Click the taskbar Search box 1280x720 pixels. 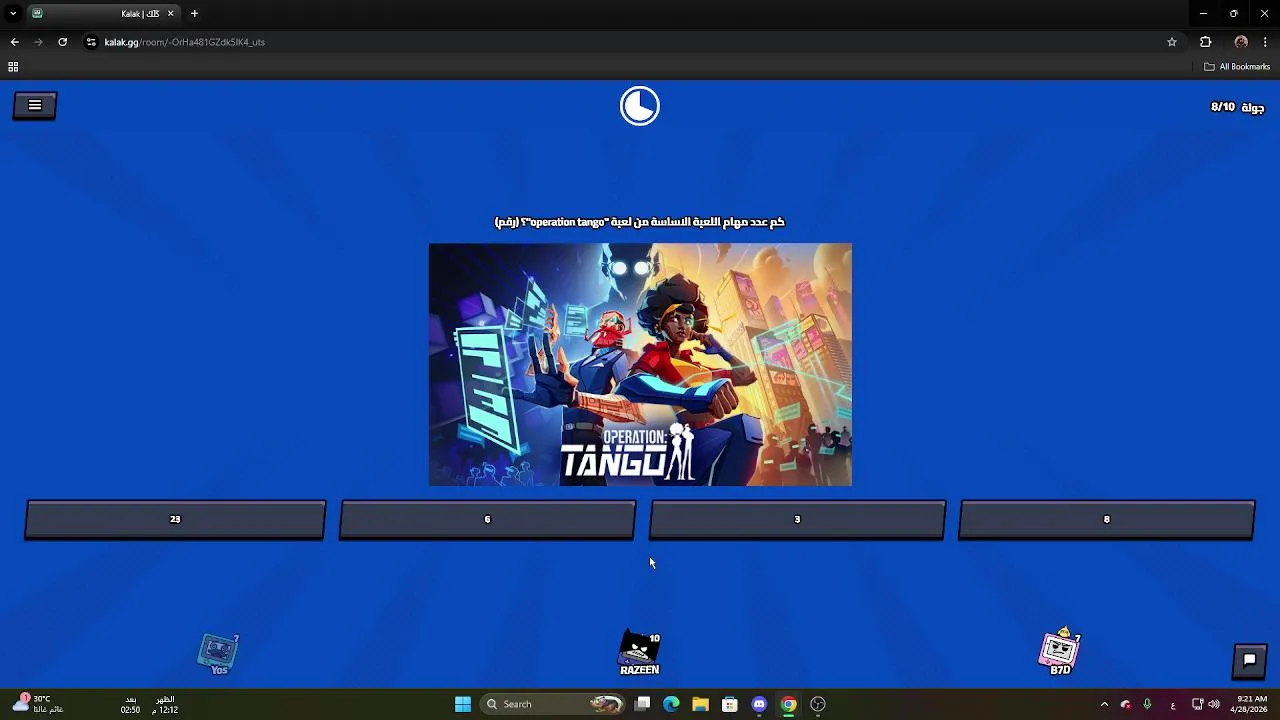coord(552,704)
